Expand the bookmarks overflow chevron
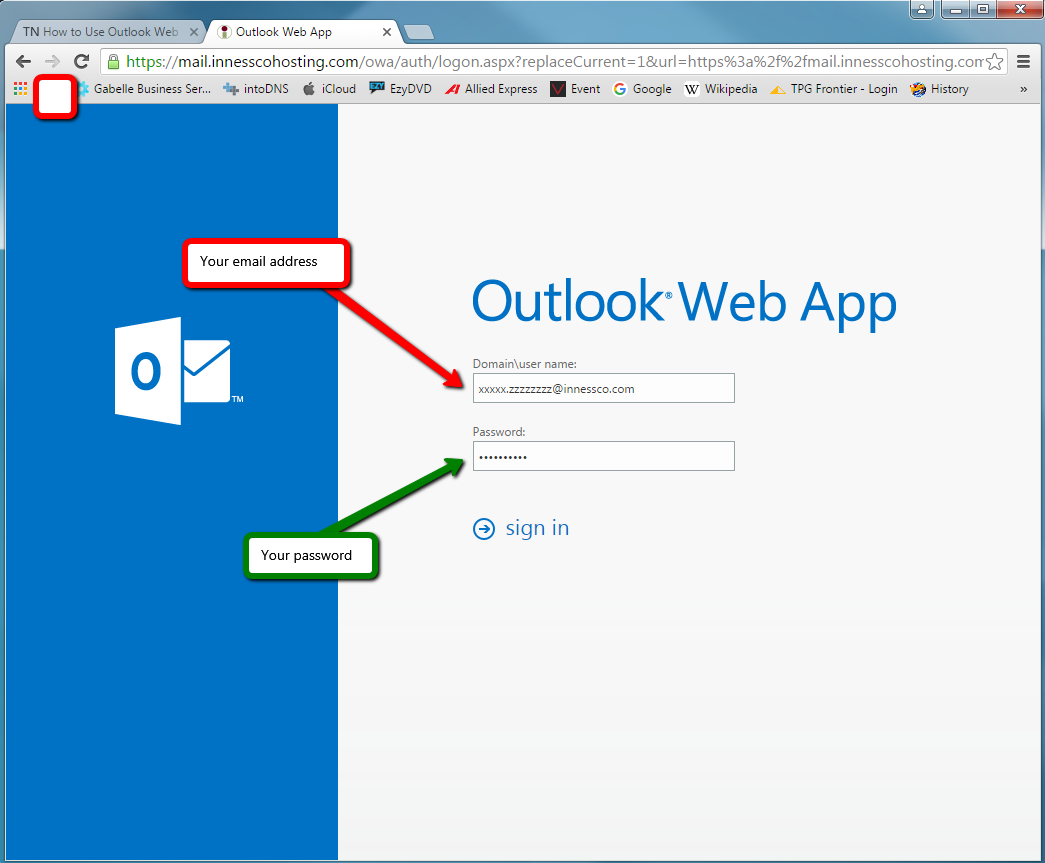This screenshot has height=863, width=1045. 1024,89
